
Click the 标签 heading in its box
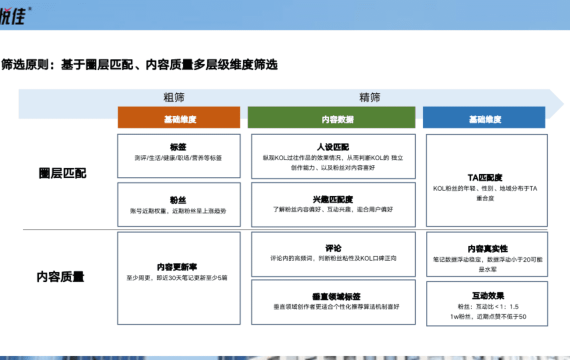pyautogui.click(x=178, y=147)
